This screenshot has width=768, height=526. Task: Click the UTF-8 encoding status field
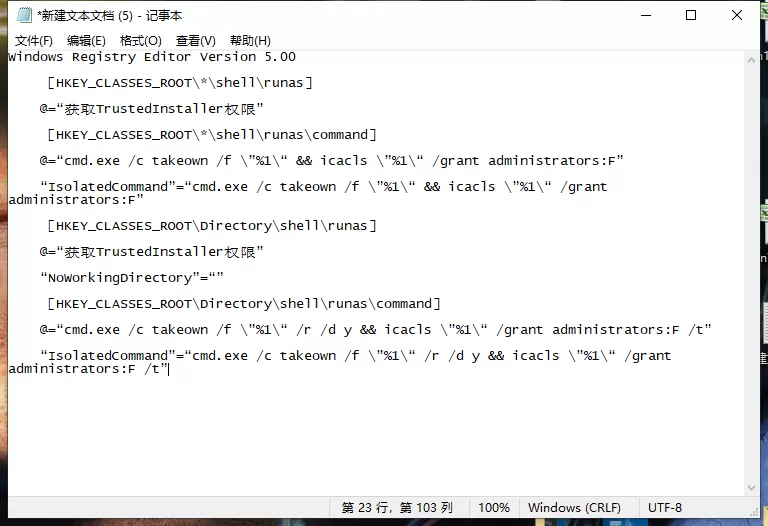pos(665,507)
